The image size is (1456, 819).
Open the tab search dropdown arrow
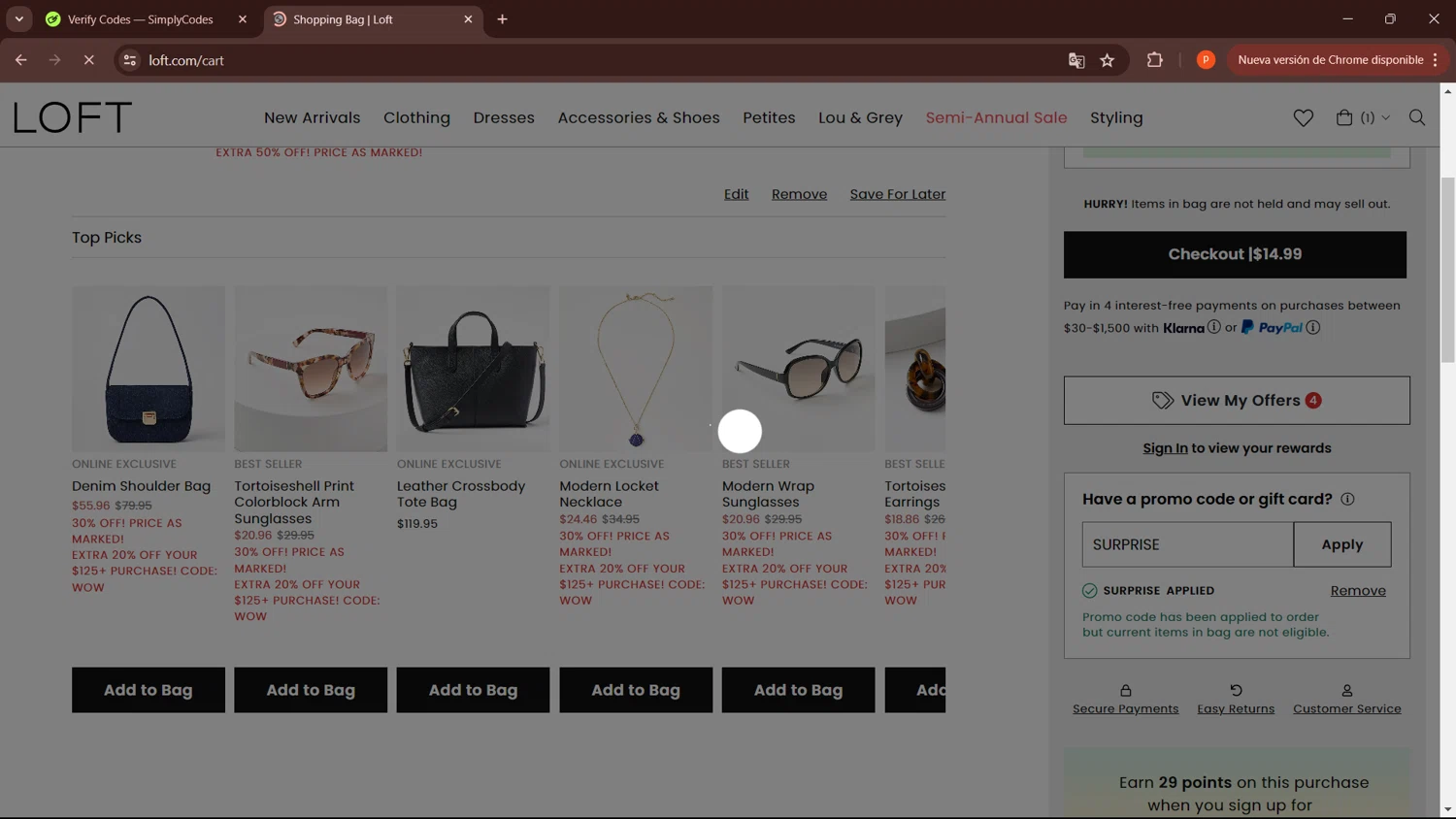(x=18, y=19)
